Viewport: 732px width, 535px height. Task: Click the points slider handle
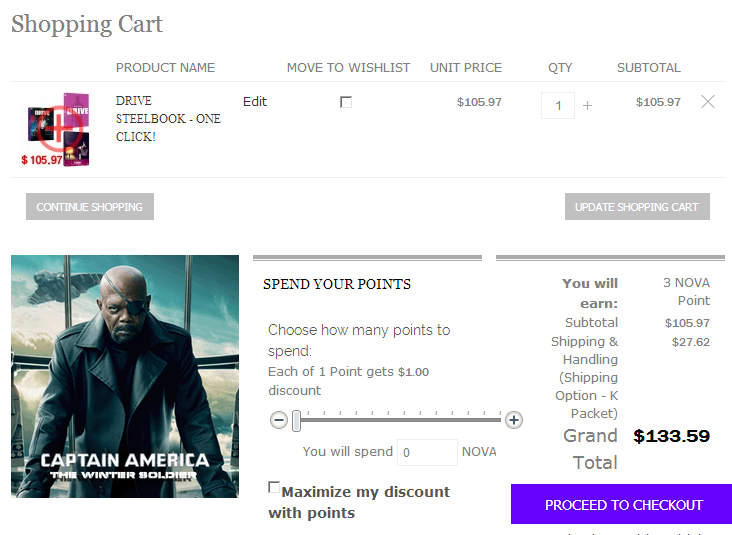pyautogui.click(x=296, y=421)
